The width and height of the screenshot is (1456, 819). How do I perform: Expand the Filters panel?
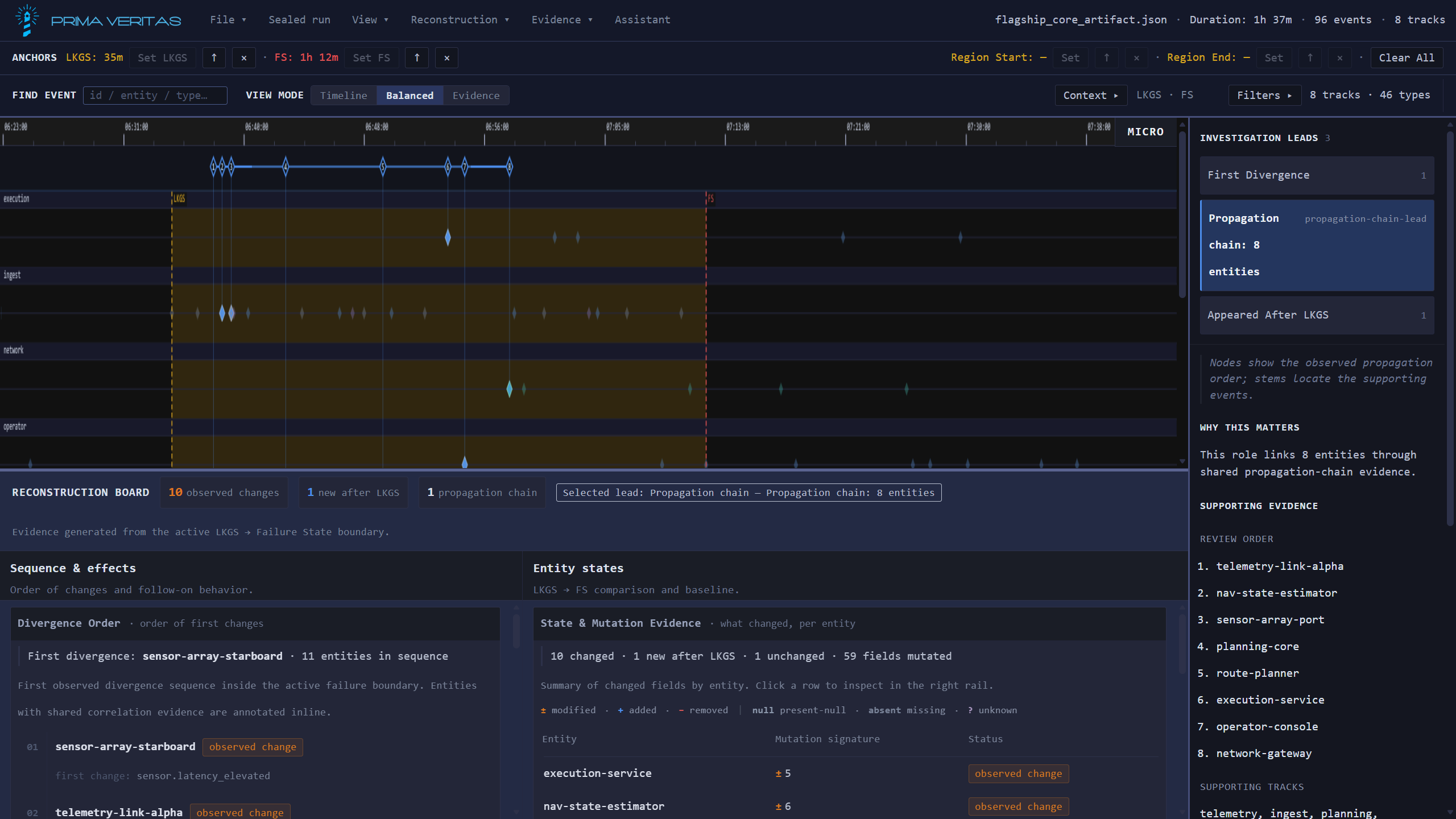pos(1264,96)
